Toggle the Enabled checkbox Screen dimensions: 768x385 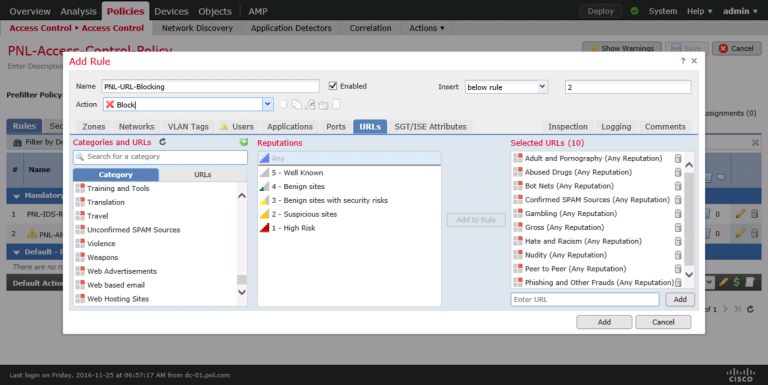tap(333, 86)
